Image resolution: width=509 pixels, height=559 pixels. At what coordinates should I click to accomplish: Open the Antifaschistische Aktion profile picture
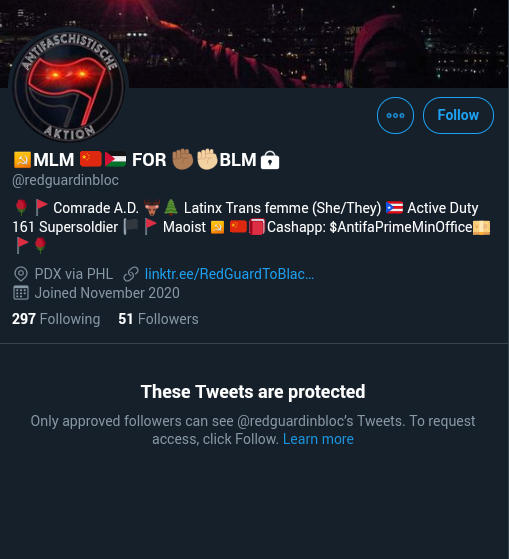tap(68, 86)
